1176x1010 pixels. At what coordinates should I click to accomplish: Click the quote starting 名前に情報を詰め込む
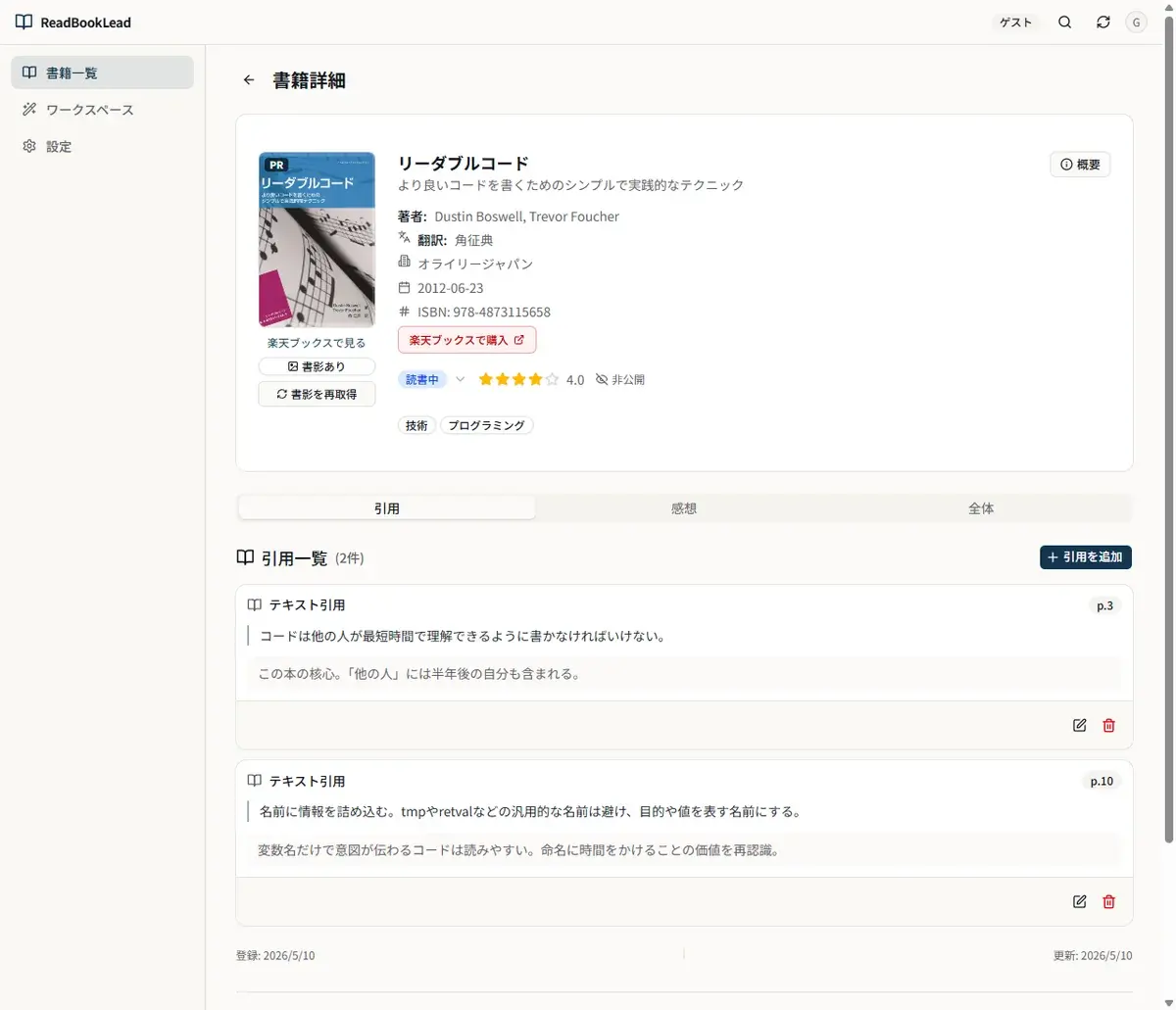(x=530, y=811)
